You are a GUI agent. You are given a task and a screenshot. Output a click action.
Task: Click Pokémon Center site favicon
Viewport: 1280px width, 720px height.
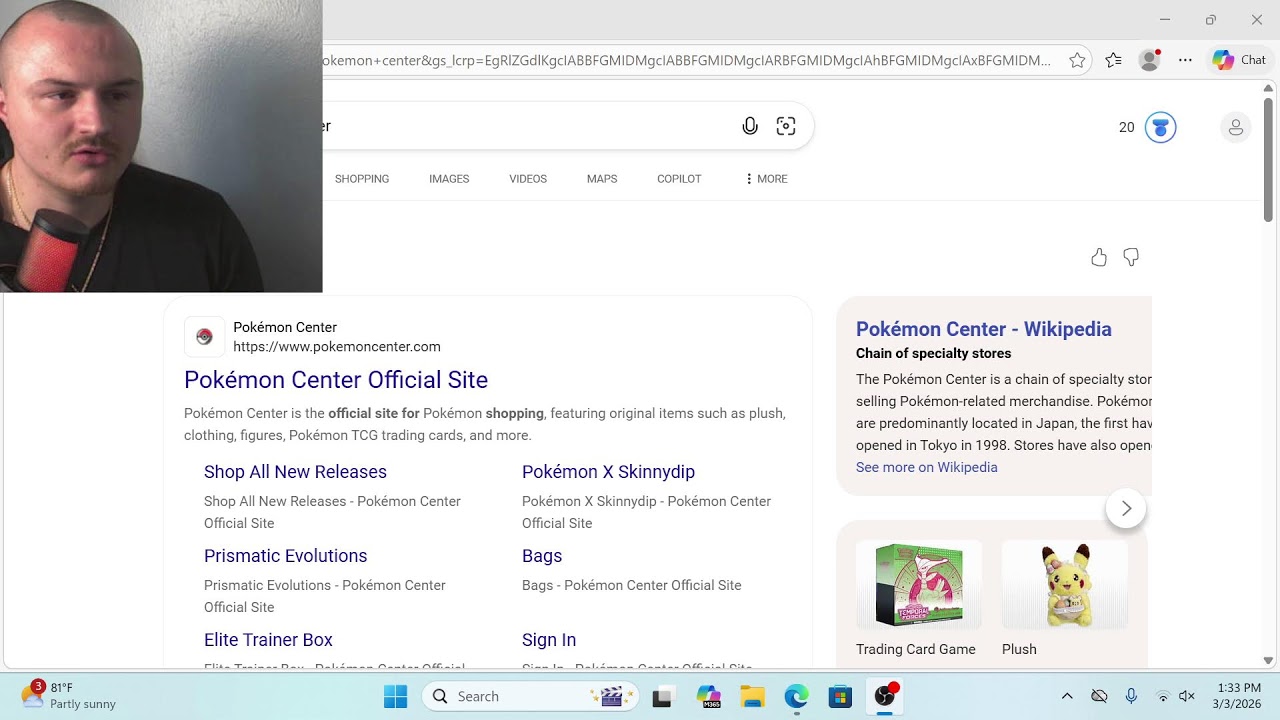[204, 337]
